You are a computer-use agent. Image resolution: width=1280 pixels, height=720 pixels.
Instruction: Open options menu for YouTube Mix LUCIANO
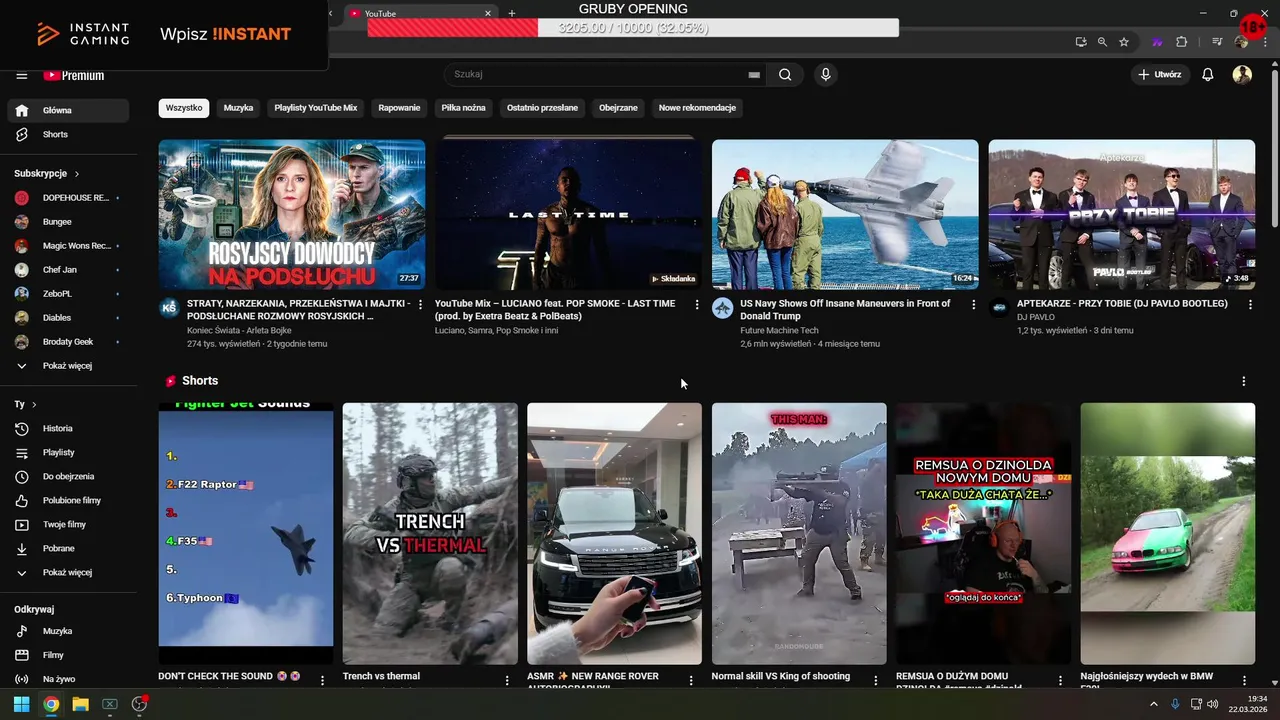[x=697, y=304]
